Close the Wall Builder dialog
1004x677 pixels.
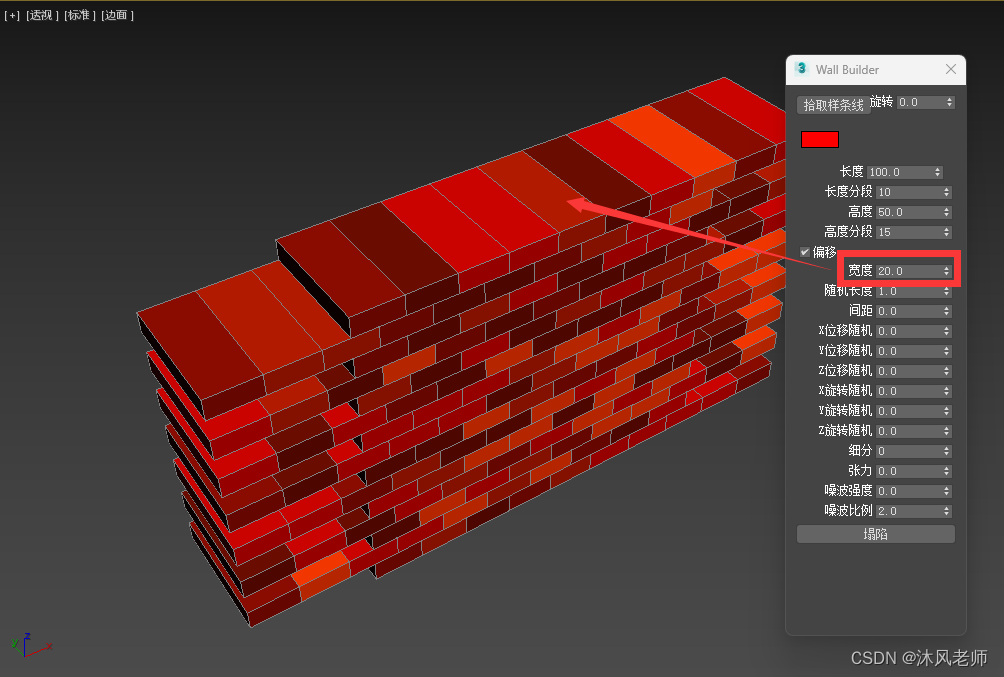point(951,69)
